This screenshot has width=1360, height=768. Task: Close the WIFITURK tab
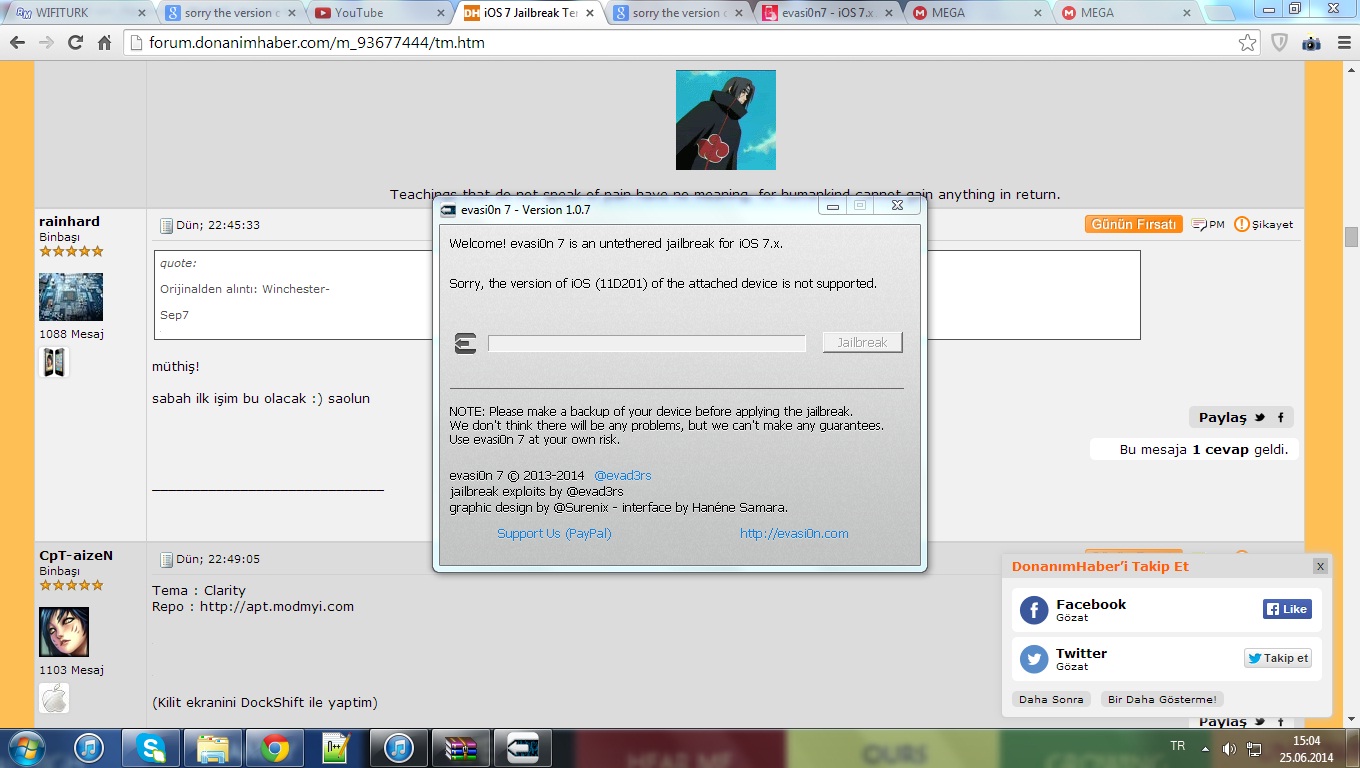141,13
